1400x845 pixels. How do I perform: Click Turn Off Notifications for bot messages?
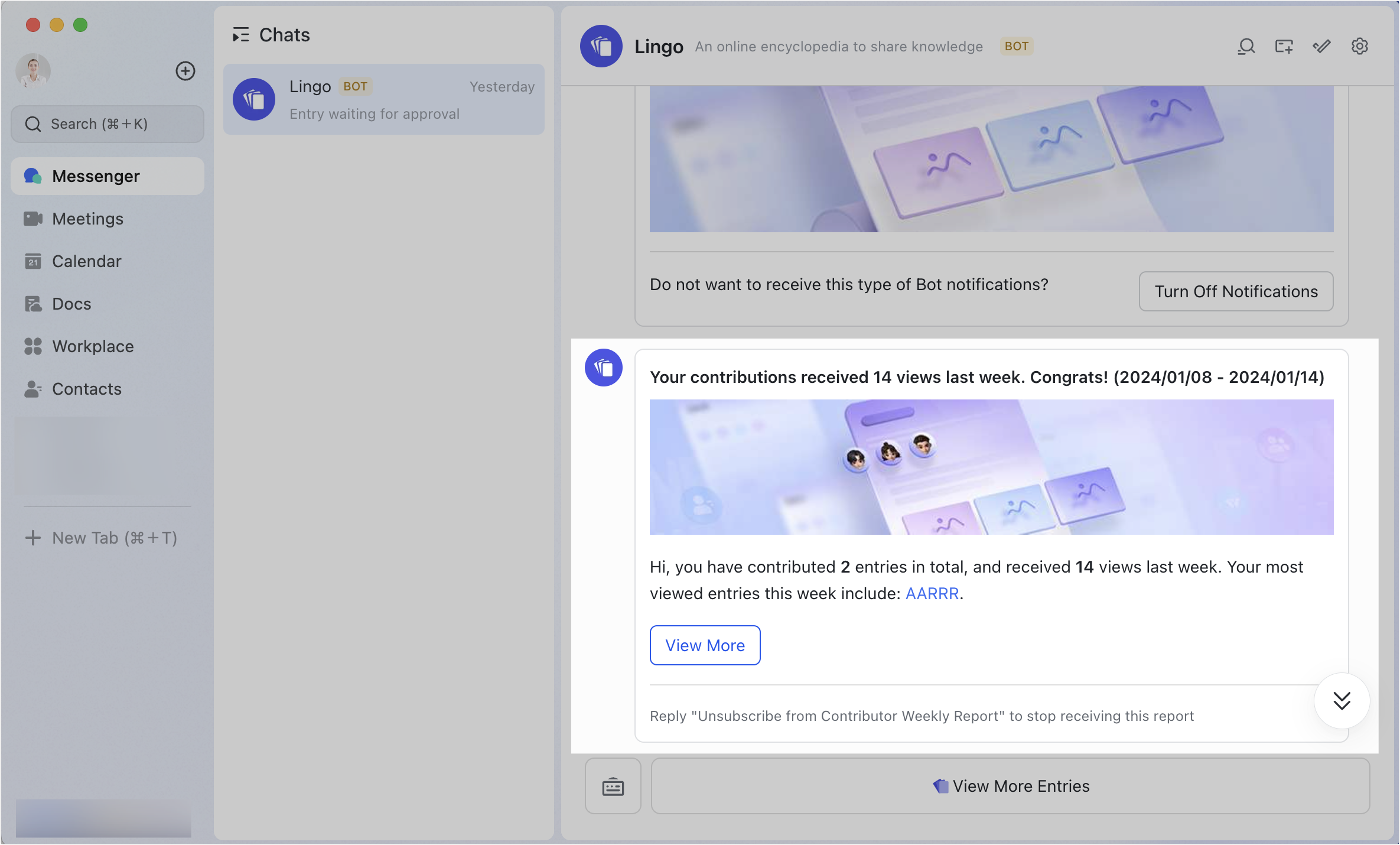1236,291
